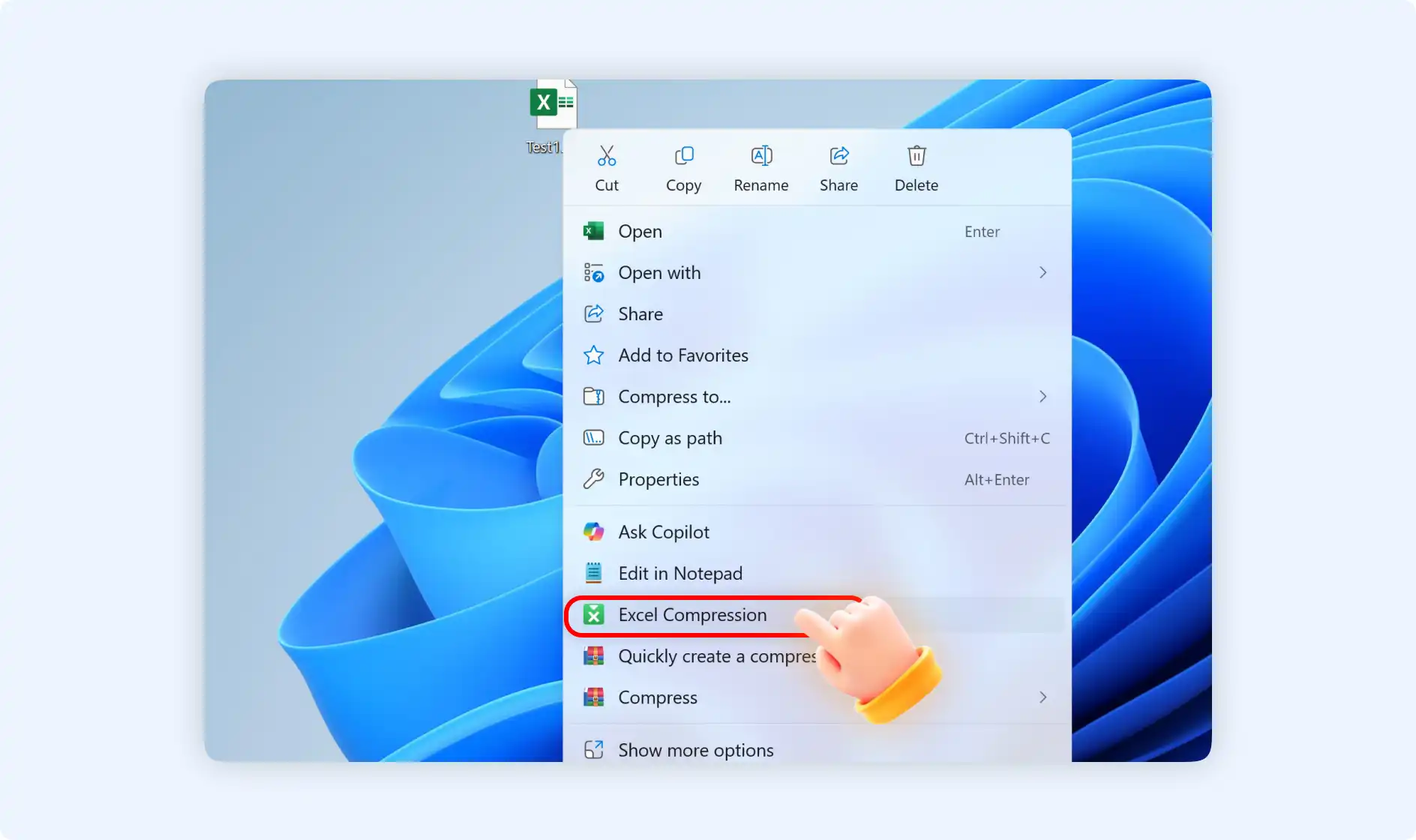The image size is (1416, 840).
Task: Choose Quickly create a compressed file entry
Action: pos(817,655)
